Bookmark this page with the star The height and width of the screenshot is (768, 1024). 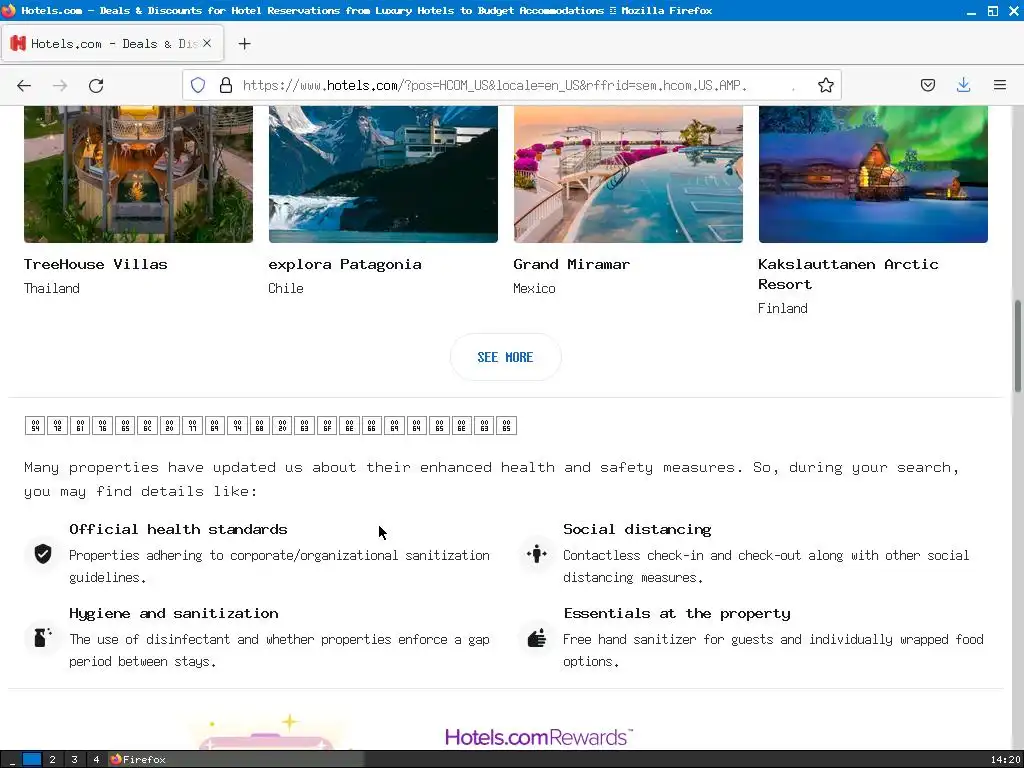[x=825, y=85]
